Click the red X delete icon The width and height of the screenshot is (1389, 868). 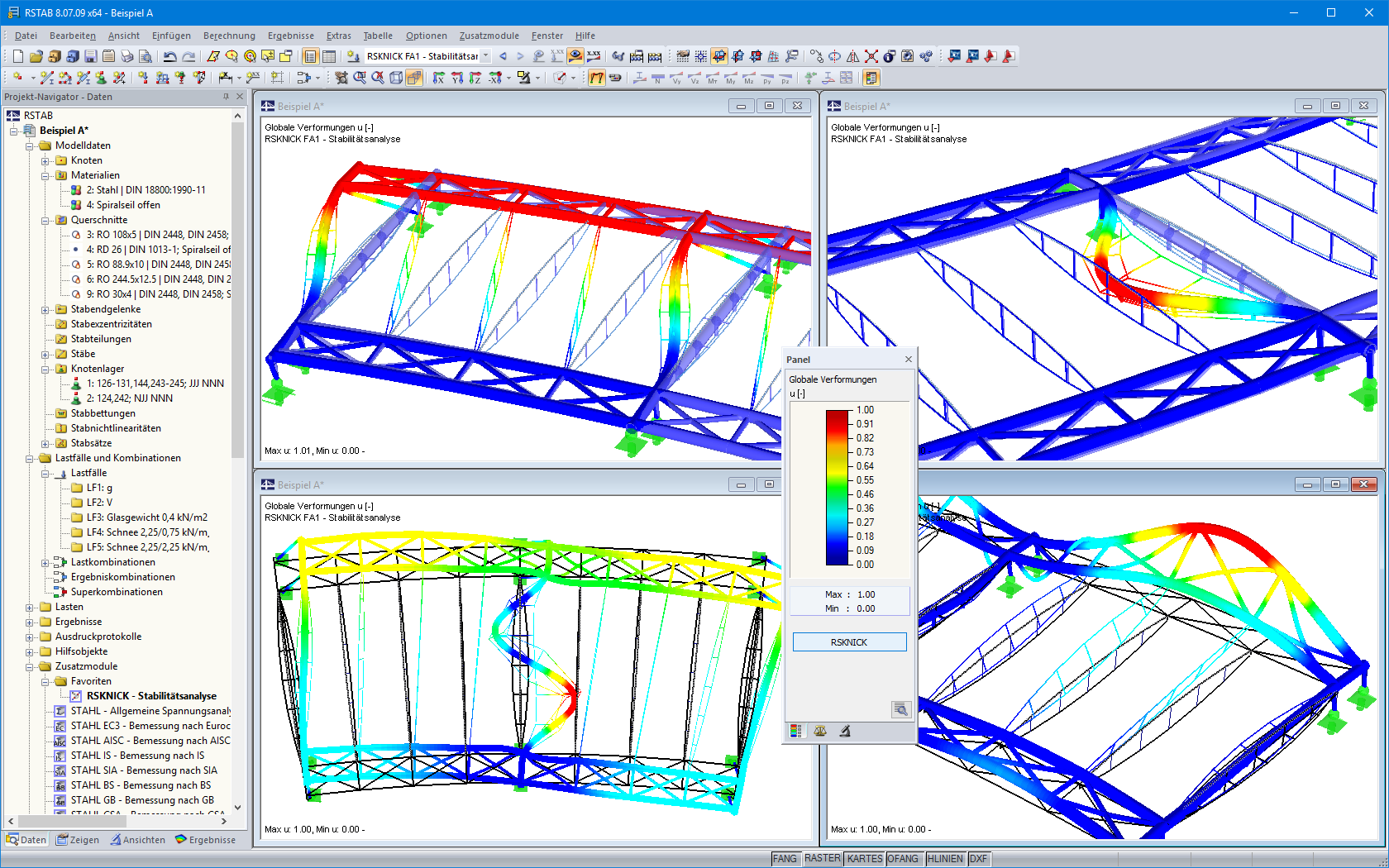[871, 56]
